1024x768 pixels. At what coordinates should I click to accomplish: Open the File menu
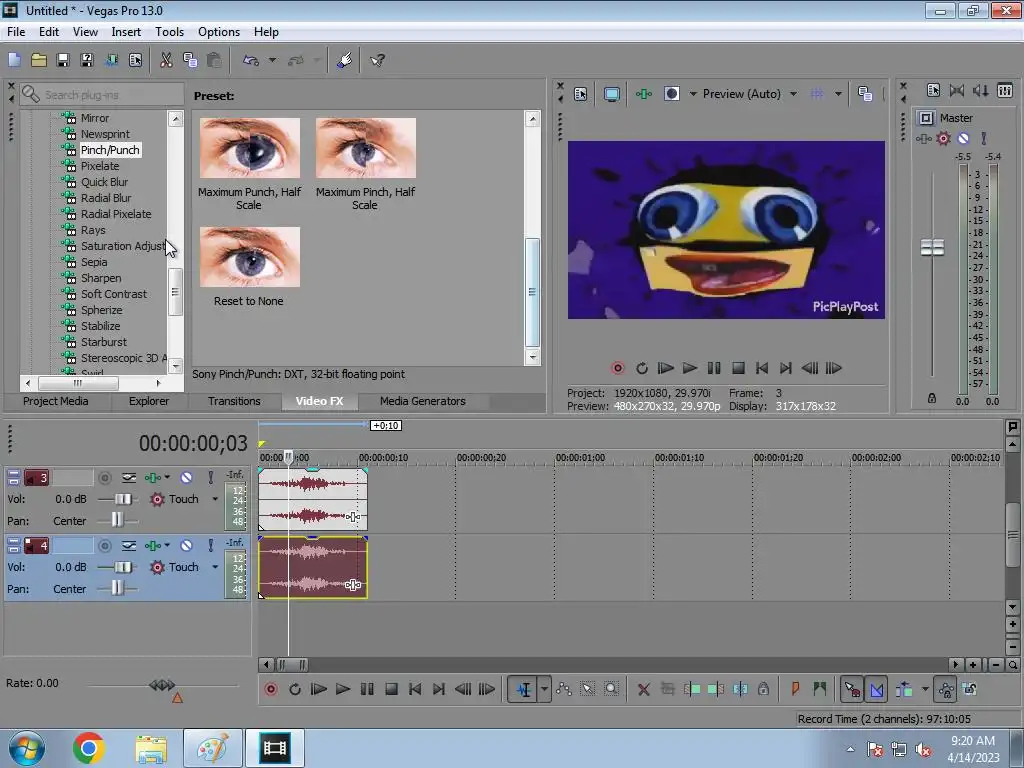point(16,32)
